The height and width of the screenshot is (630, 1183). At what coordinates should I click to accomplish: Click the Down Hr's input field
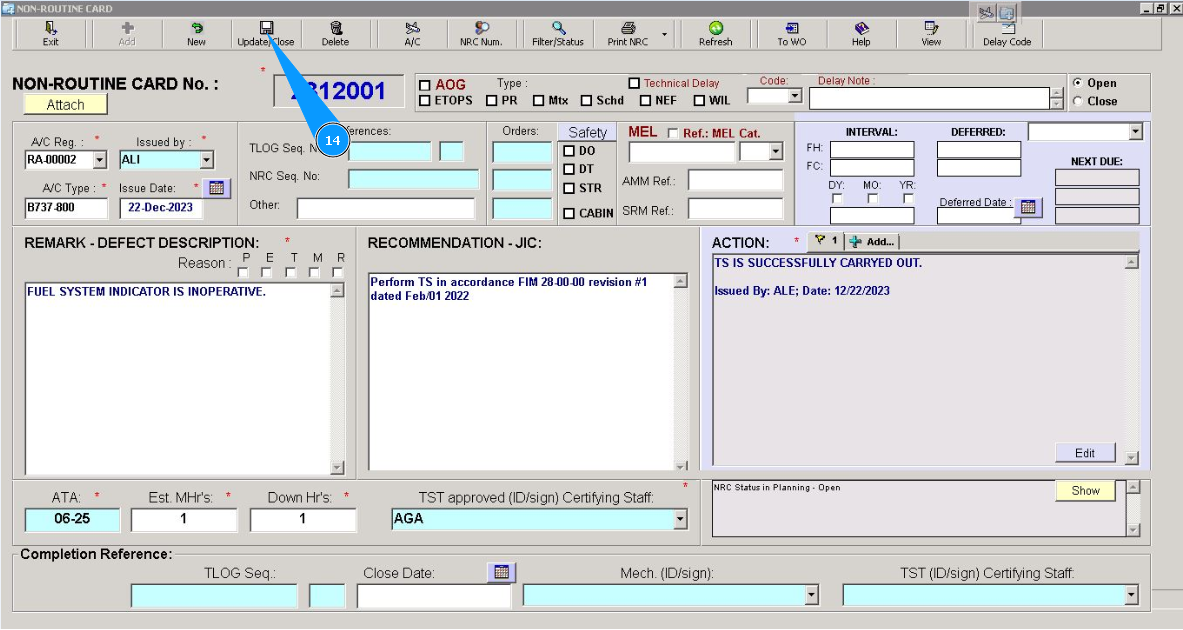[x=303, y=519]
